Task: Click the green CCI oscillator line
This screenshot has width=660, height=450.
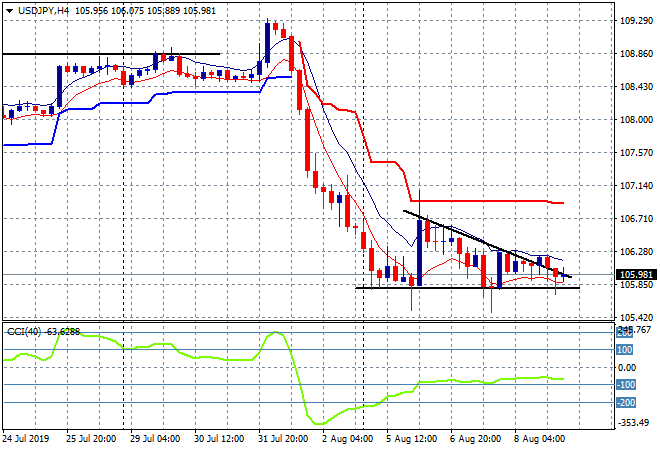Action: point(200,346)
